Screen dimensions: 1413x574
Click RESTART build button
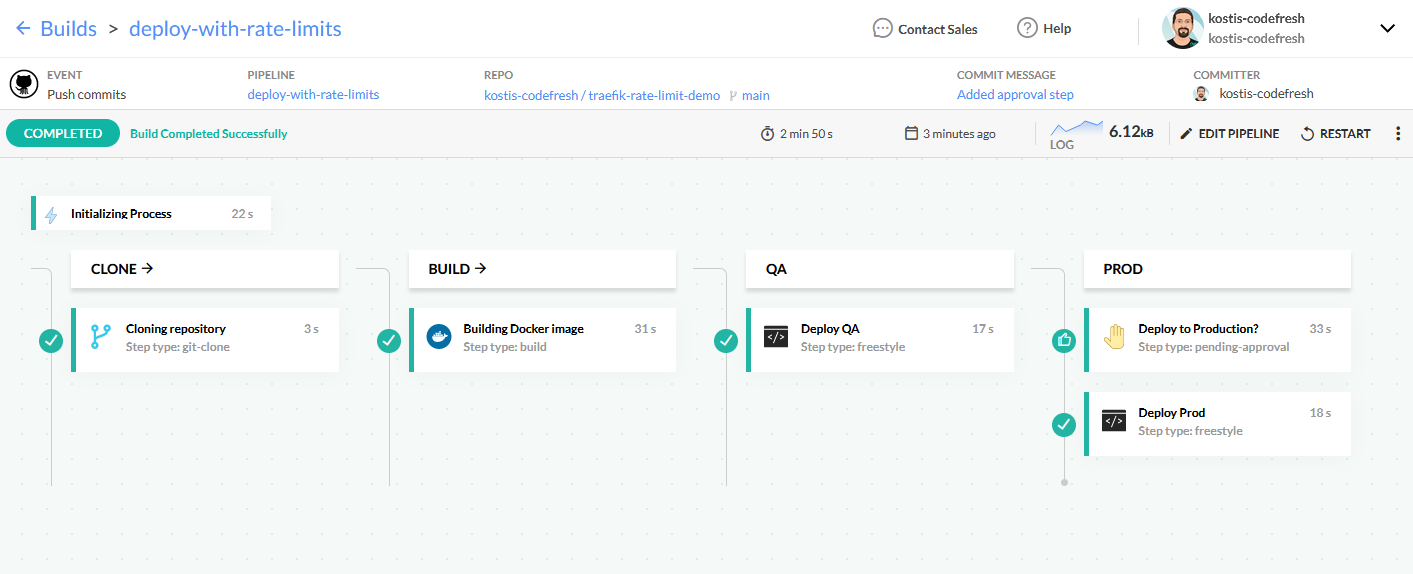pos(1335,133)
